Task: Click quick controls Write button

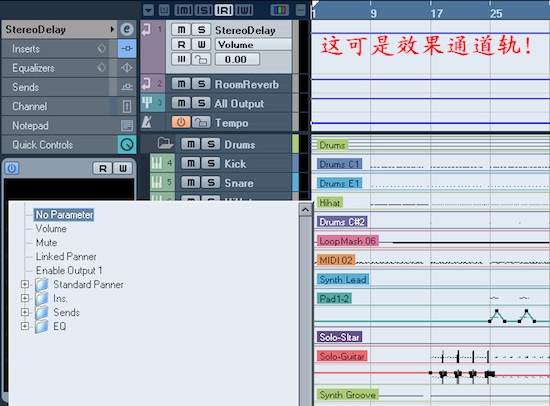Action: pos(123,168)
